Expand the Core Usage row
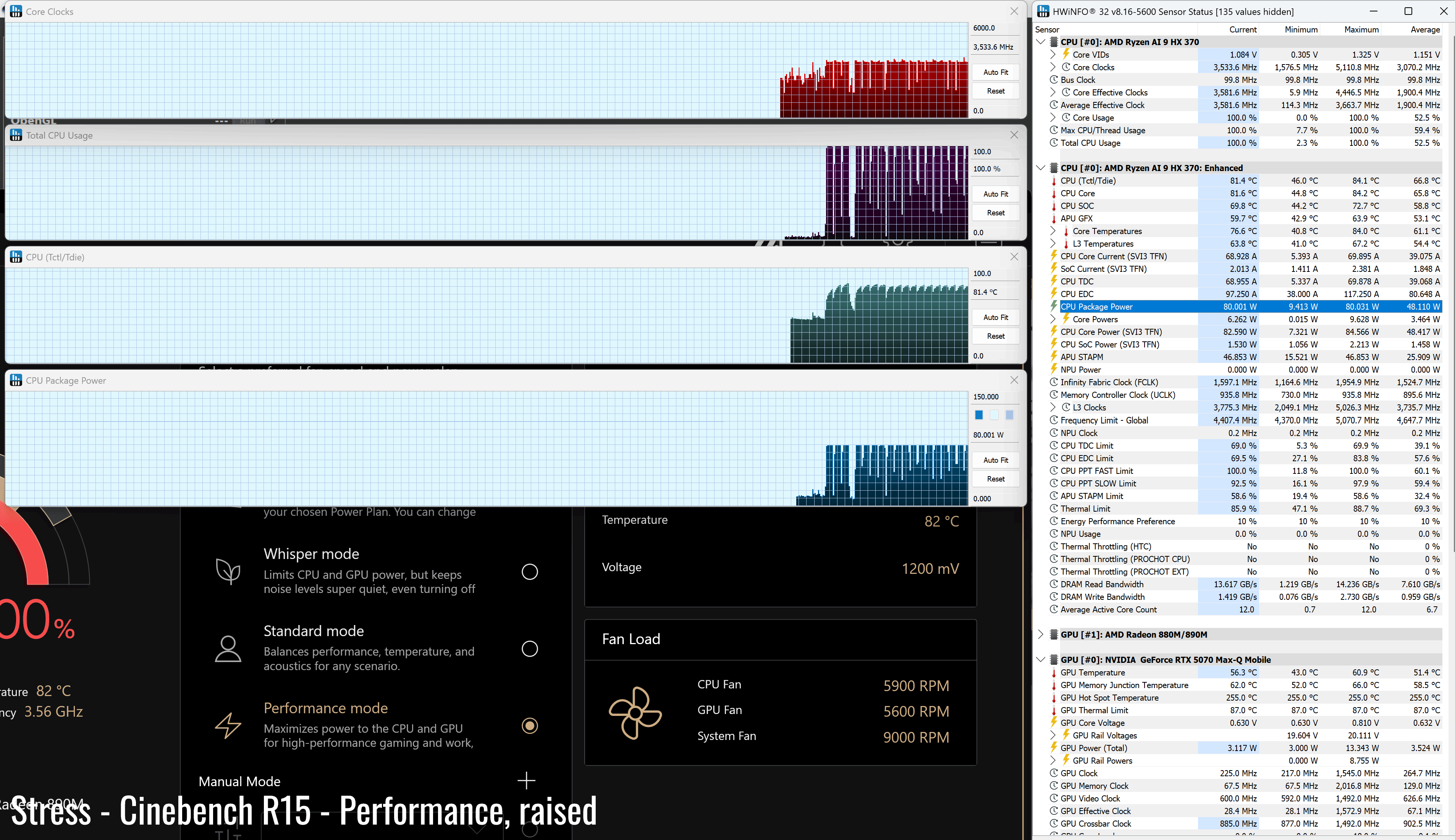 pos(1053,117)
